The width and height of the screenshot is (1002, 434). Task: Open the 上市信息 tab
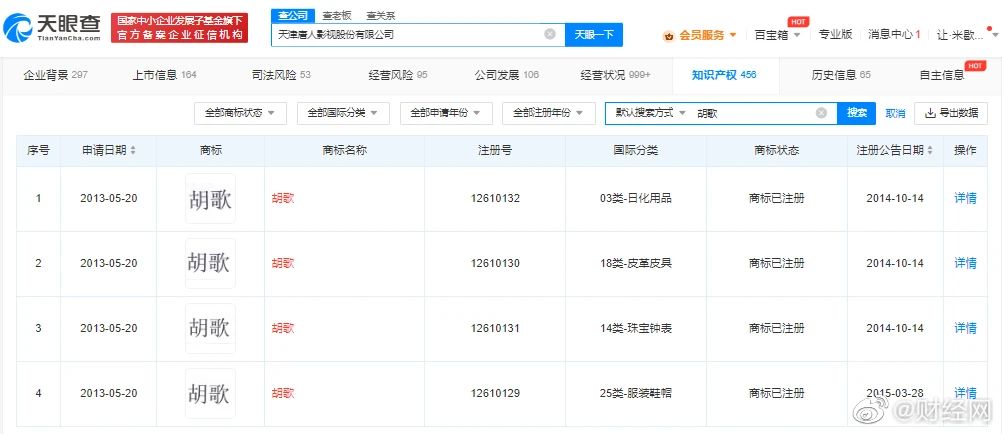[164, 75]
